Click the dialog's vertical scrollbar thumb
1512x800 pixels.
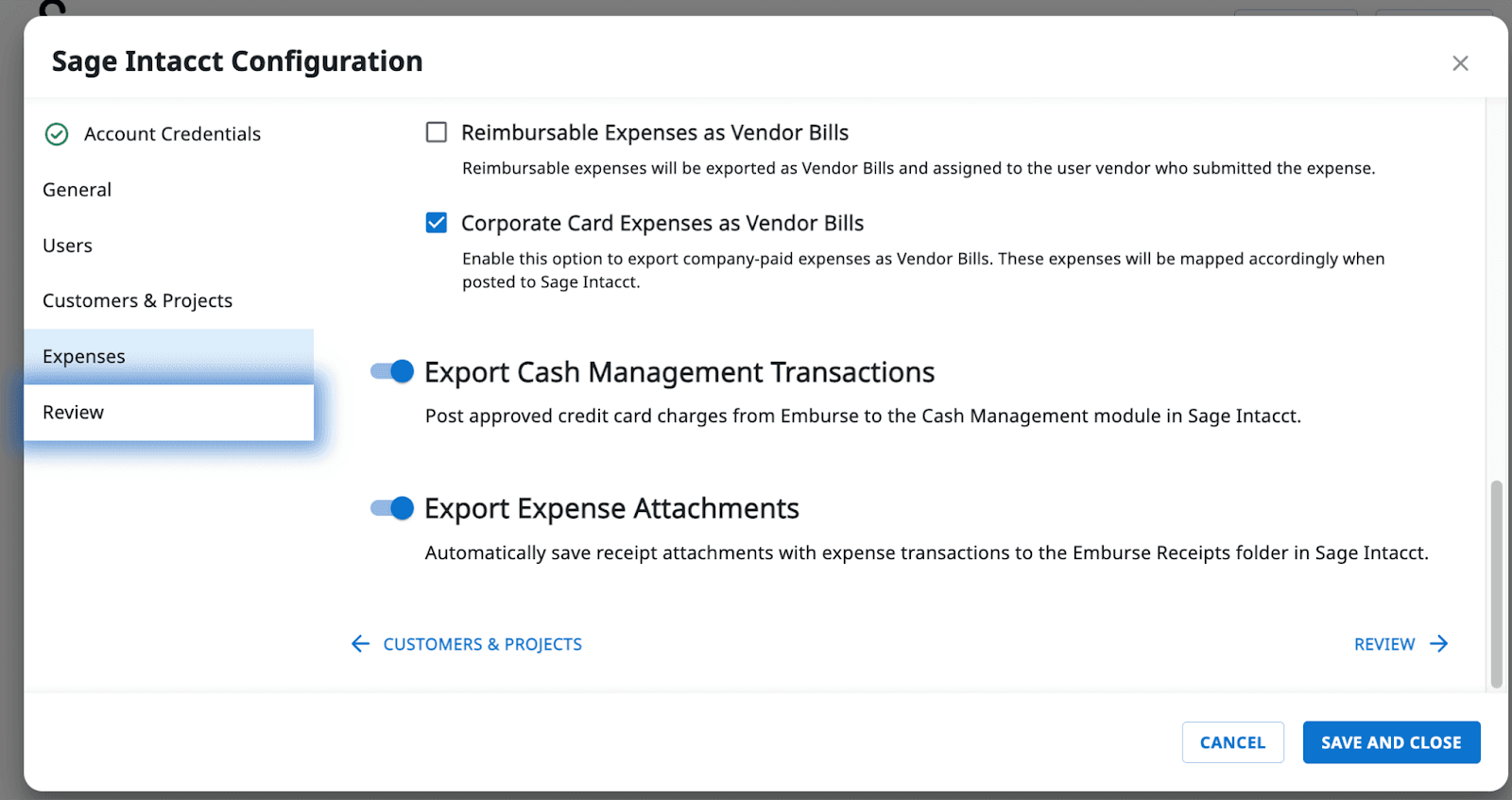click(x=1496, y=583)
